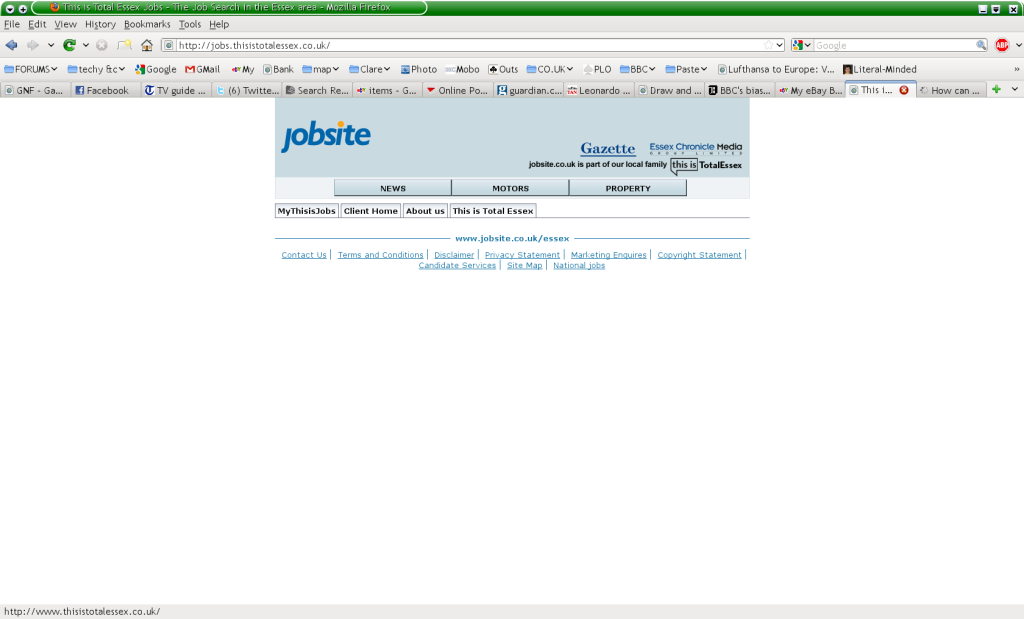Open MyThisisJobs link
This screenshot has height=619, width=1024.
coord(306,211)
